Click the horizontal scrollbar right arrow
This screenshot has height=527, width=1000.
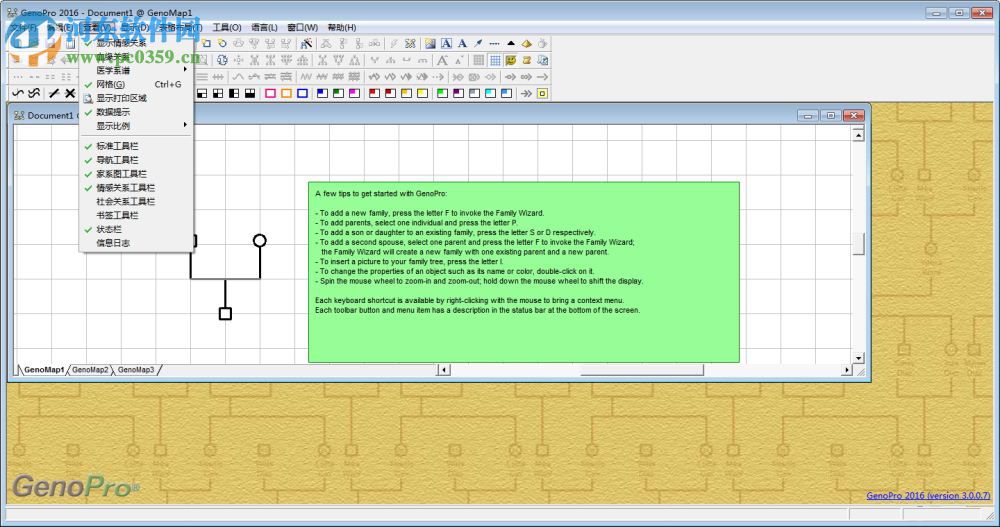coord(846,370)
